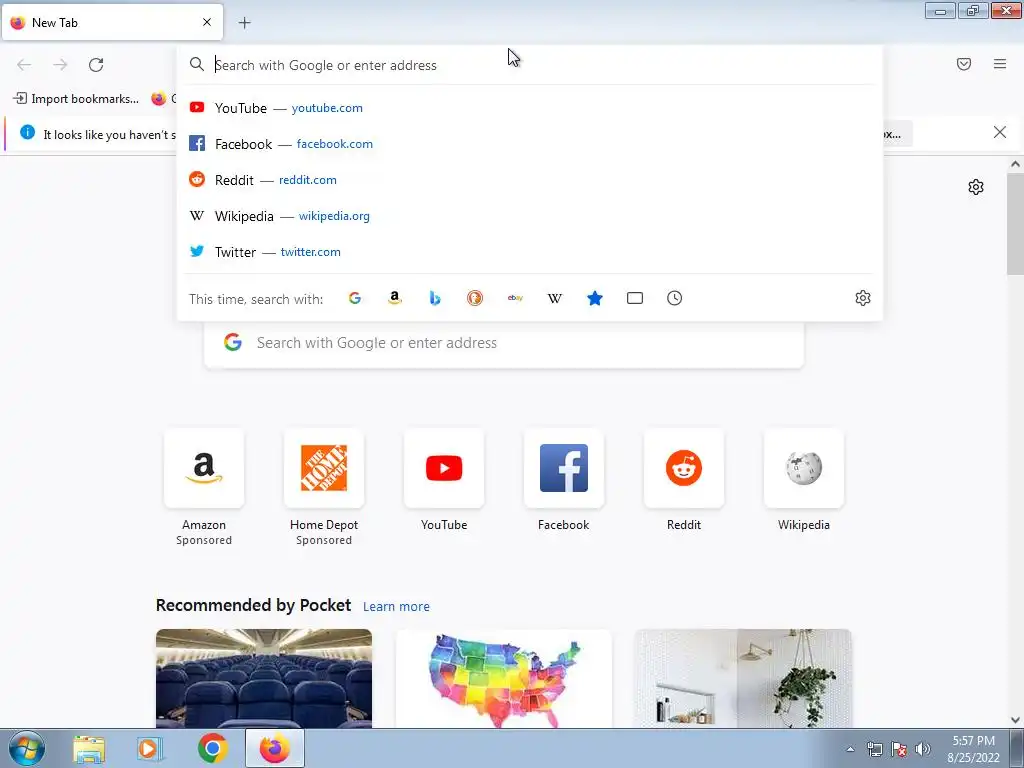Image resolution: width=1024 pixels, height=768 pixels.
Task: Open the Windows Start menu
Action: click(27, 748)
